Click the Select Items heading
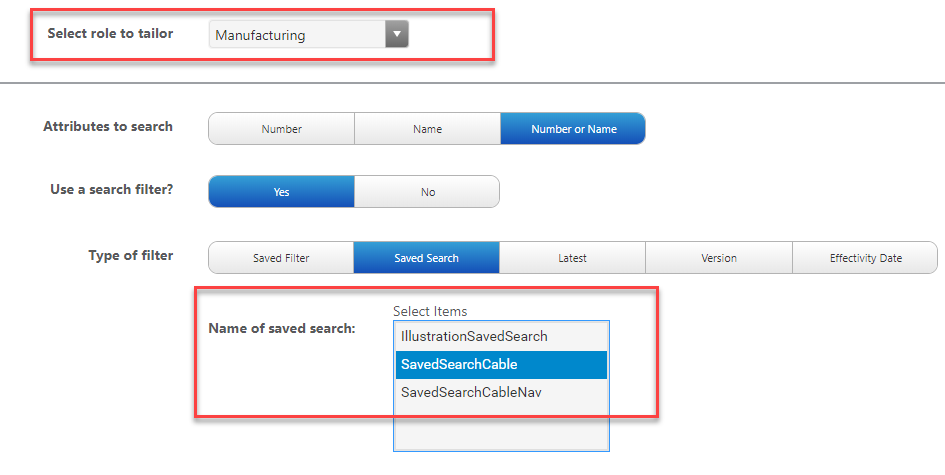The width and height of the screenshot is (945, 475). 430,311
